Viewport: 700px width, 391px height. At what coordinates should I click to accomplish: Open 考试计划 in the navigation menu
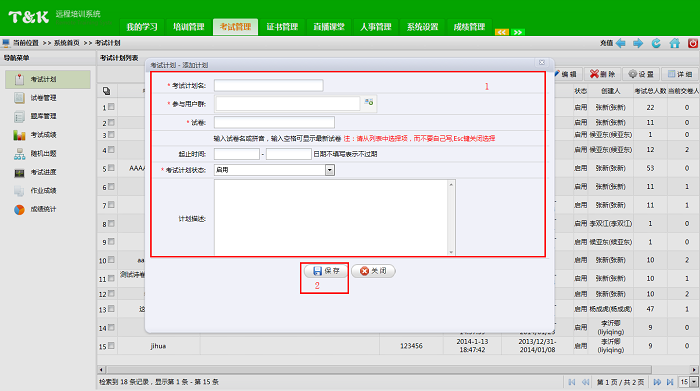tap(48, 79)
